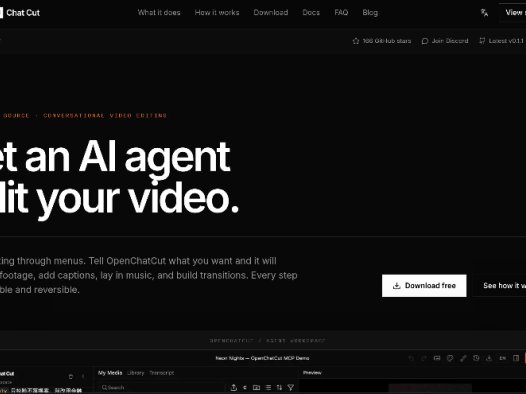Click the download arrow icon on Download free
Viewport: 526px width, 394px height.
(397, 286)
